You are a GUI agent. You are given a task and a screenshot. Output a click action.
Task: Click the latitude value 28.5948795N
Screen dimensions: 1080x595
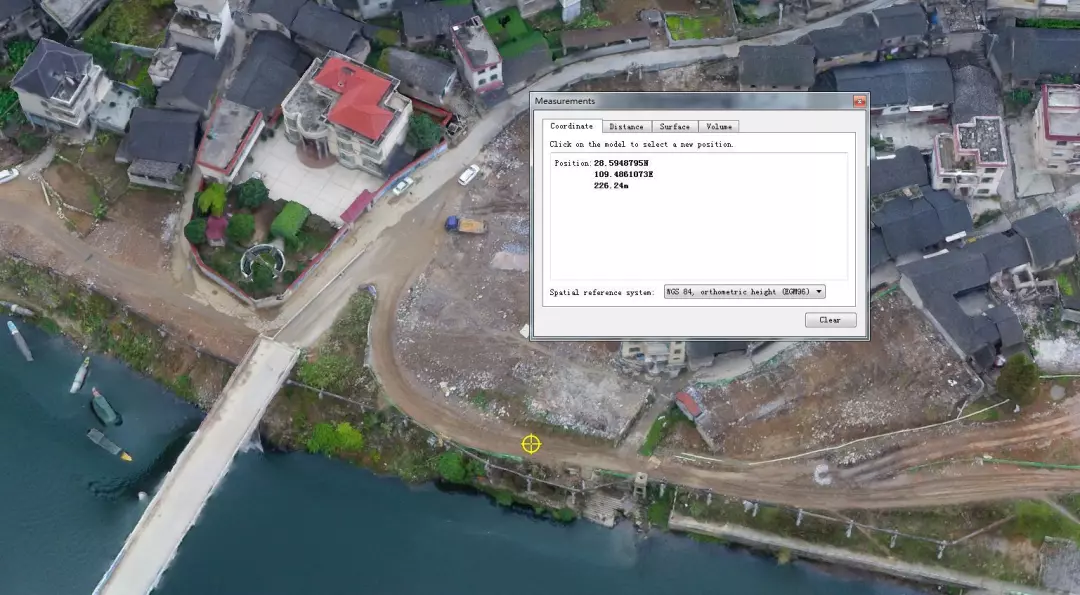point(623,163)
